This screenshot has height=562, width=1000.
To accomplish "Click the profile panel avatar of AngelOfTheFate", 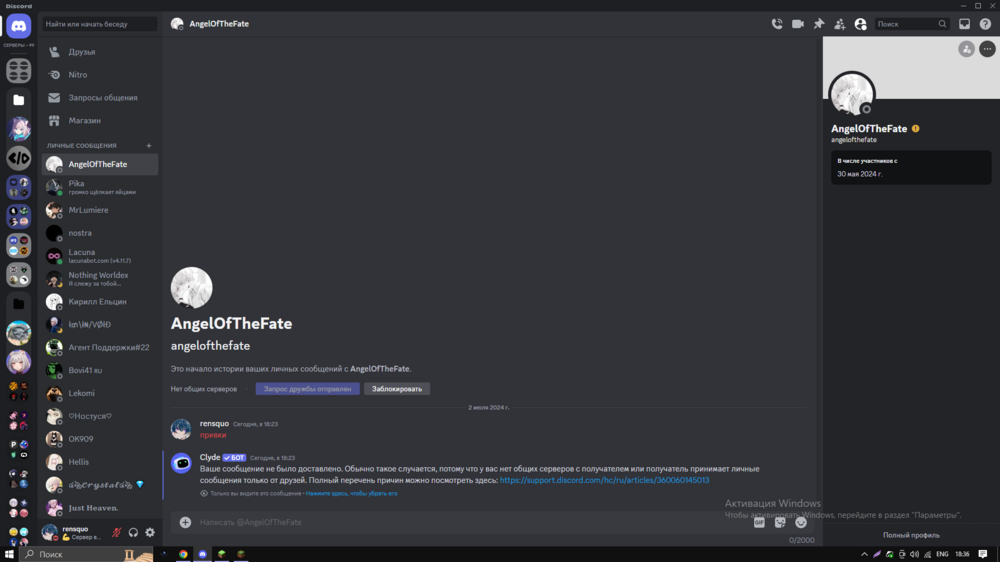I will click(852, 95).
